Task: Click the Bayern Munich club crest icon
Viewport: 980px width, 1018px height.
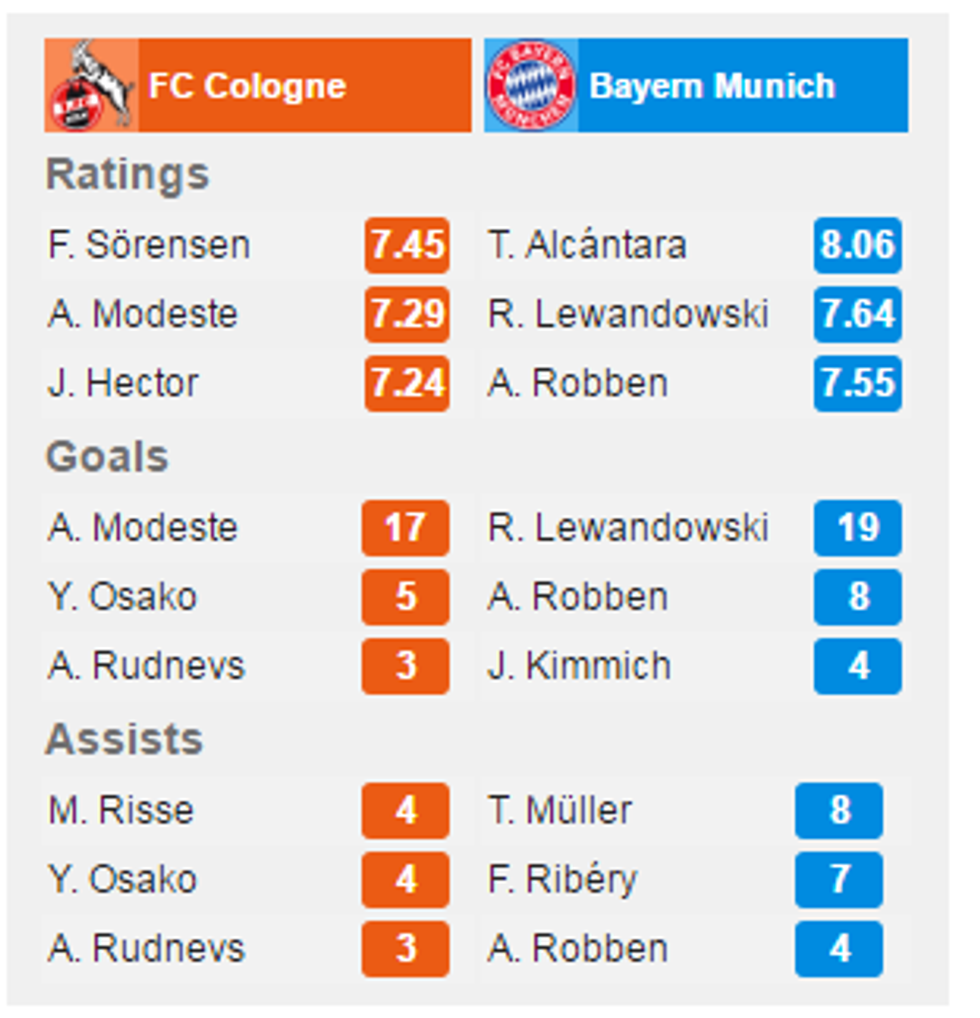Action: click(529, 85)
